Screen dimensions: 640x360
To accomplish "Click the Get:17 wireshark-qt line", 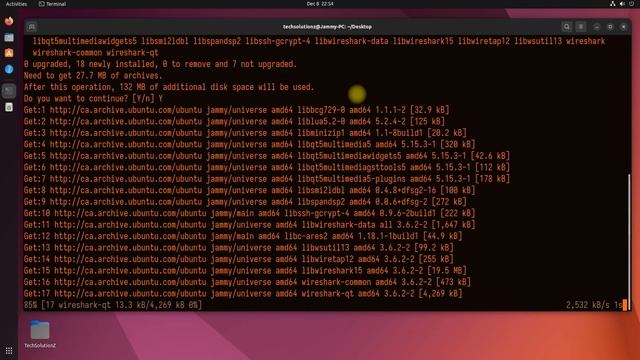I will pyautogui.click(x=243, y=293).
